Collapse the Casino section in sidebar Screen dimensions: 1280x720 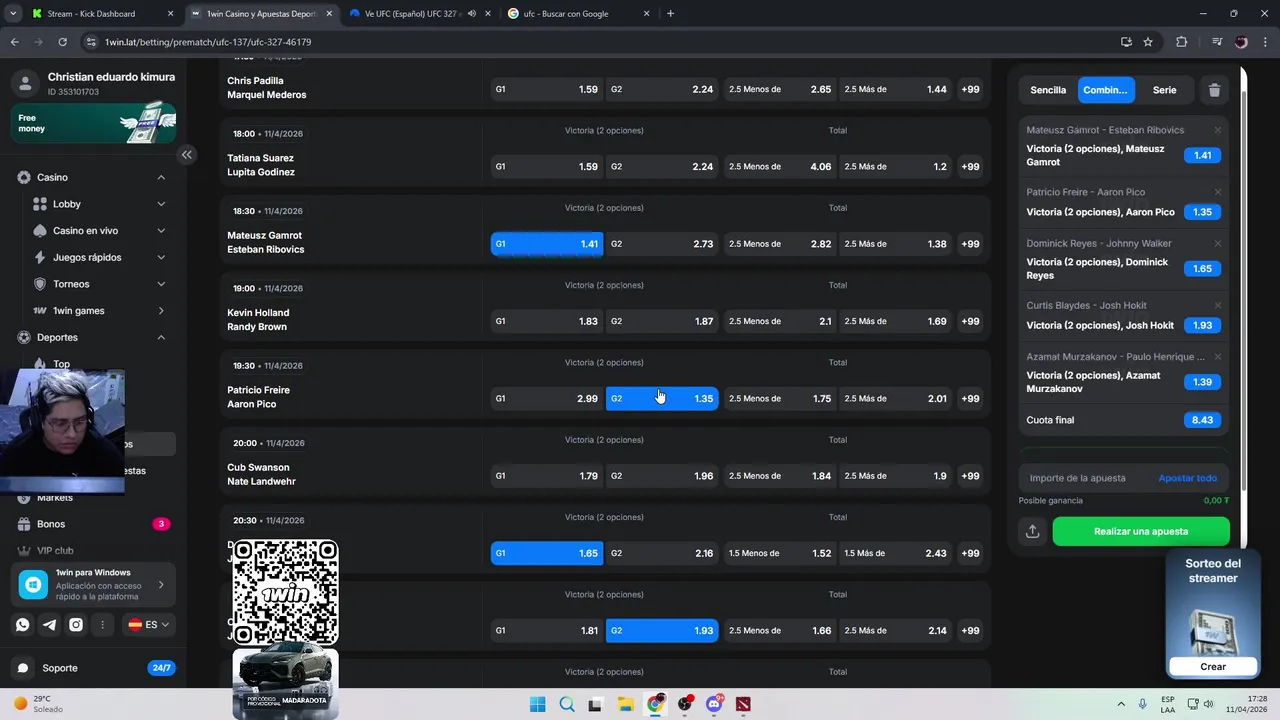pos(161,177)
